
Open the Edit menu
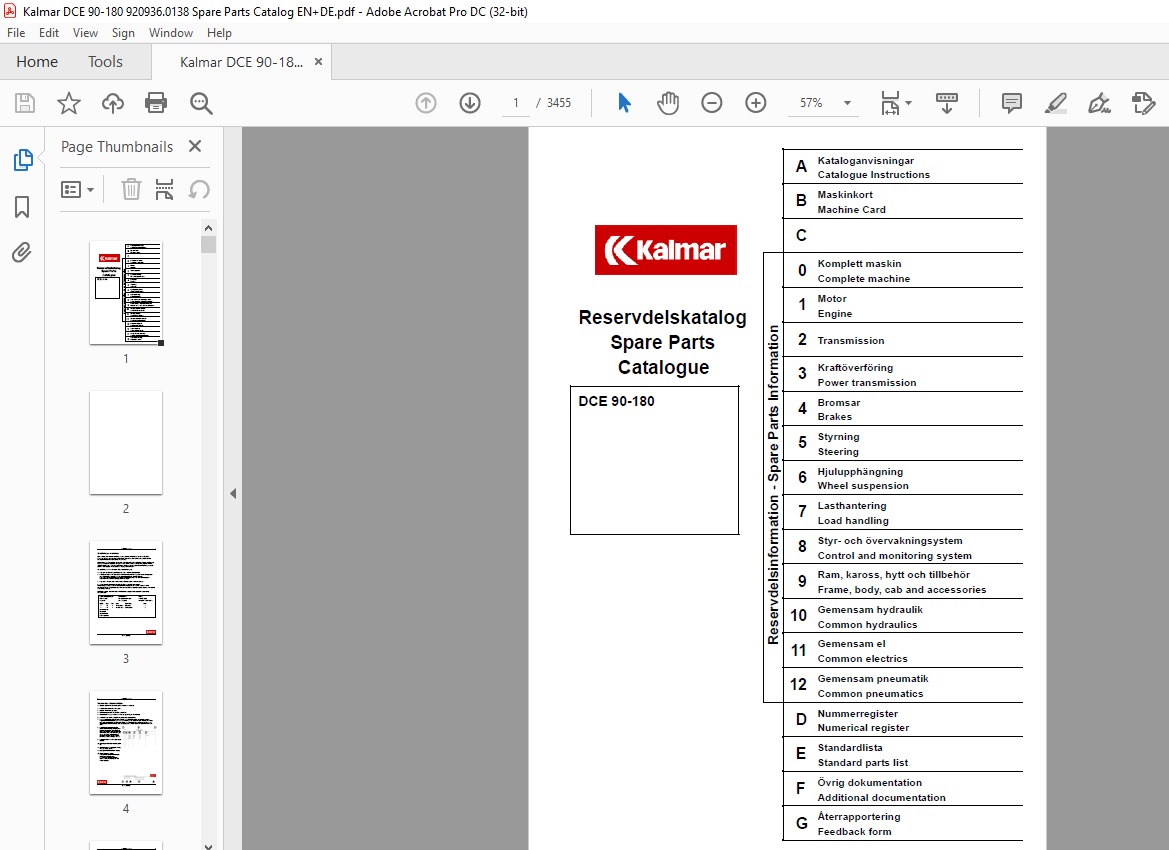(x=48, y=33)
